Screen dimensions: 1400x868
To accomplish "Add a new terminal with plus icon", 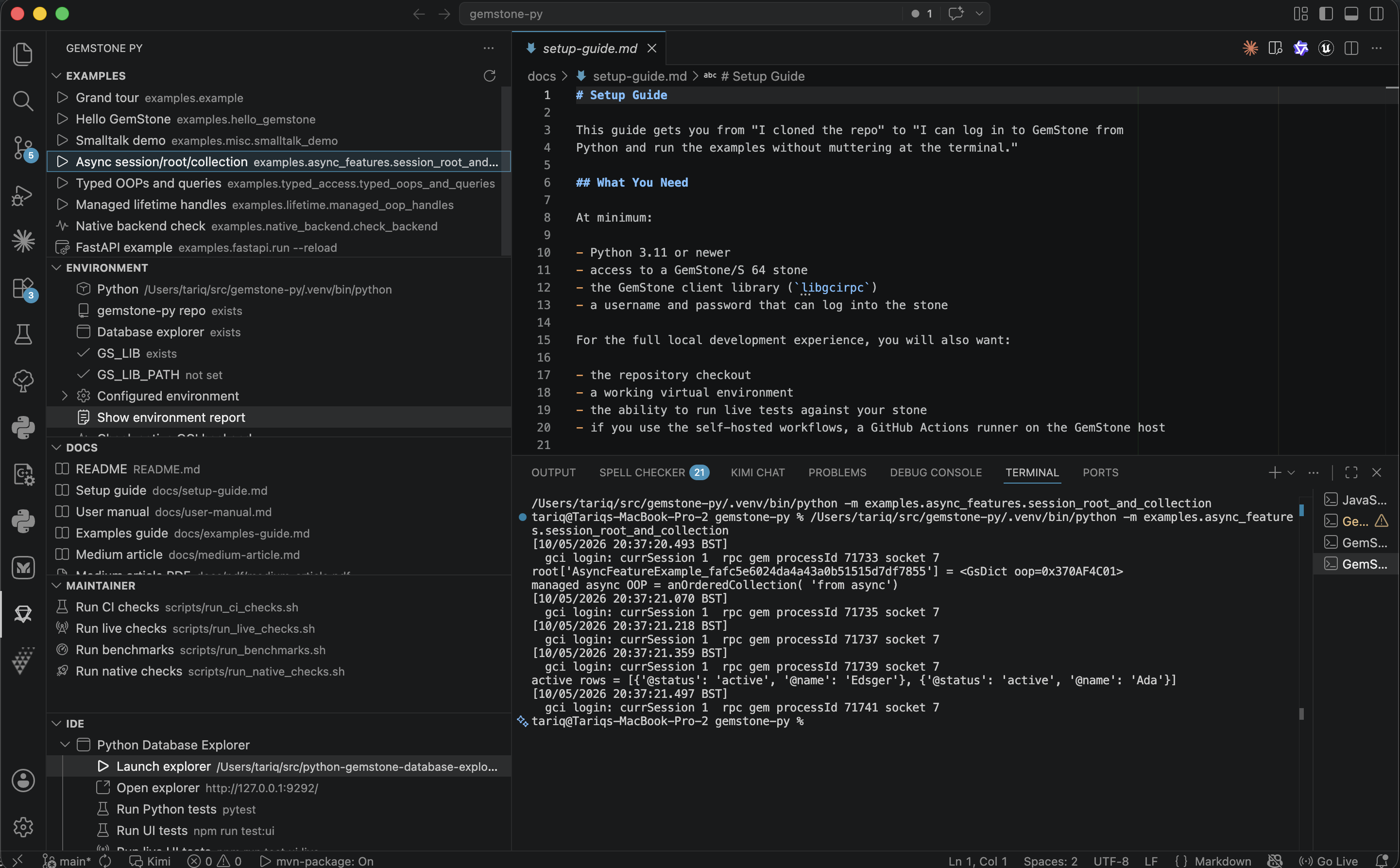I will pos(1274,472).
